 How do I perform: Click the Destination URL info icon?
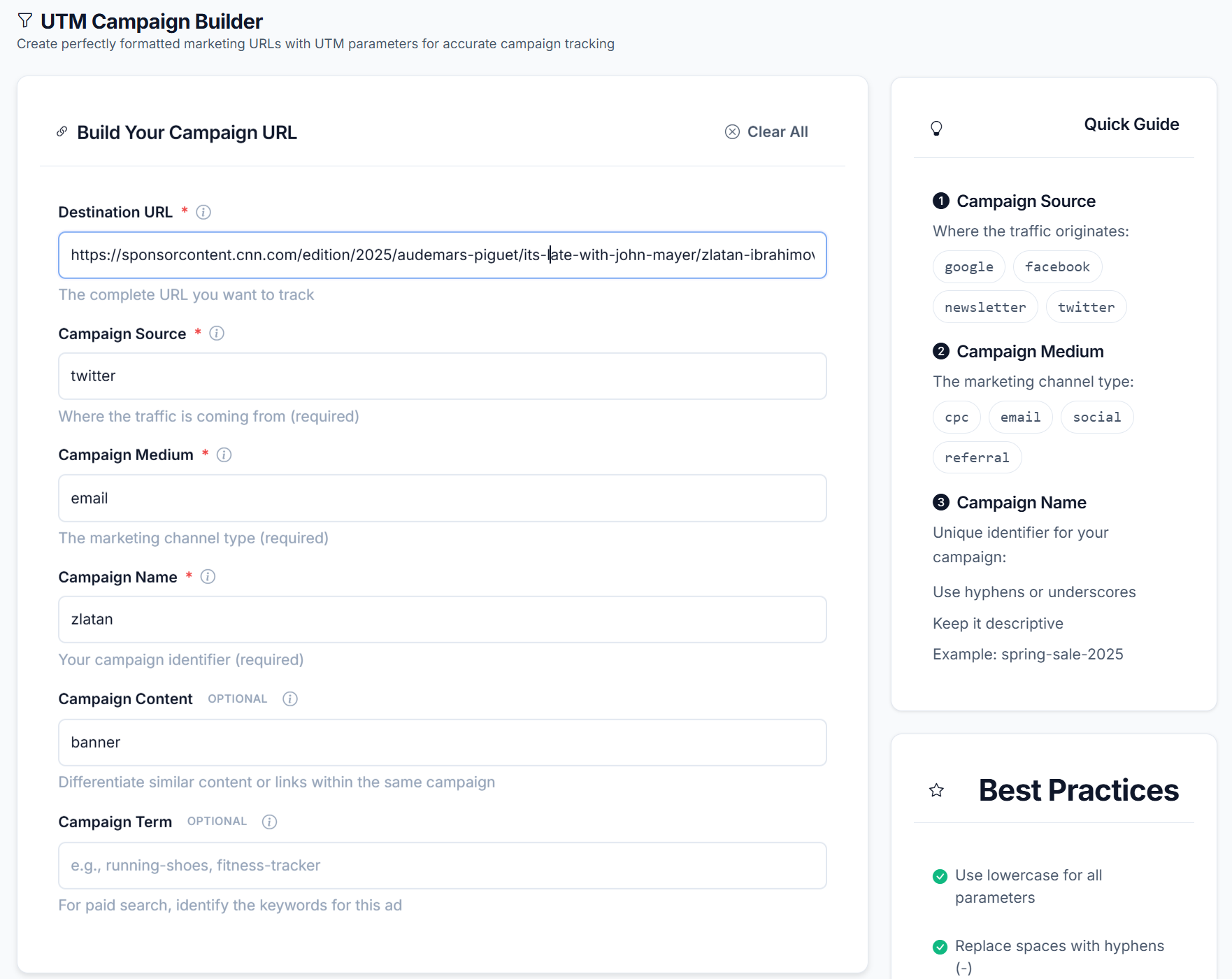click(x=203, y=212)
